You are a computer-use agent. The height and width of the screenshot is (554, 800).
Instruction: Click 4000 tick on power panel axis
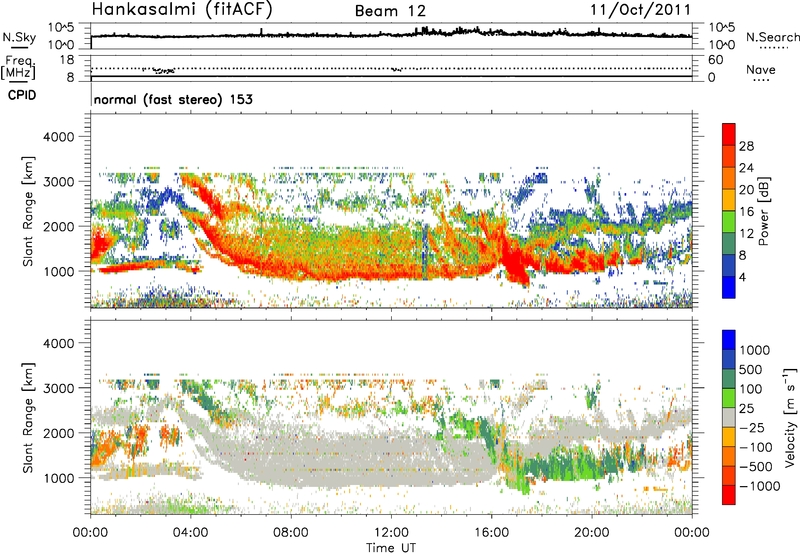(x=58, y=137)
